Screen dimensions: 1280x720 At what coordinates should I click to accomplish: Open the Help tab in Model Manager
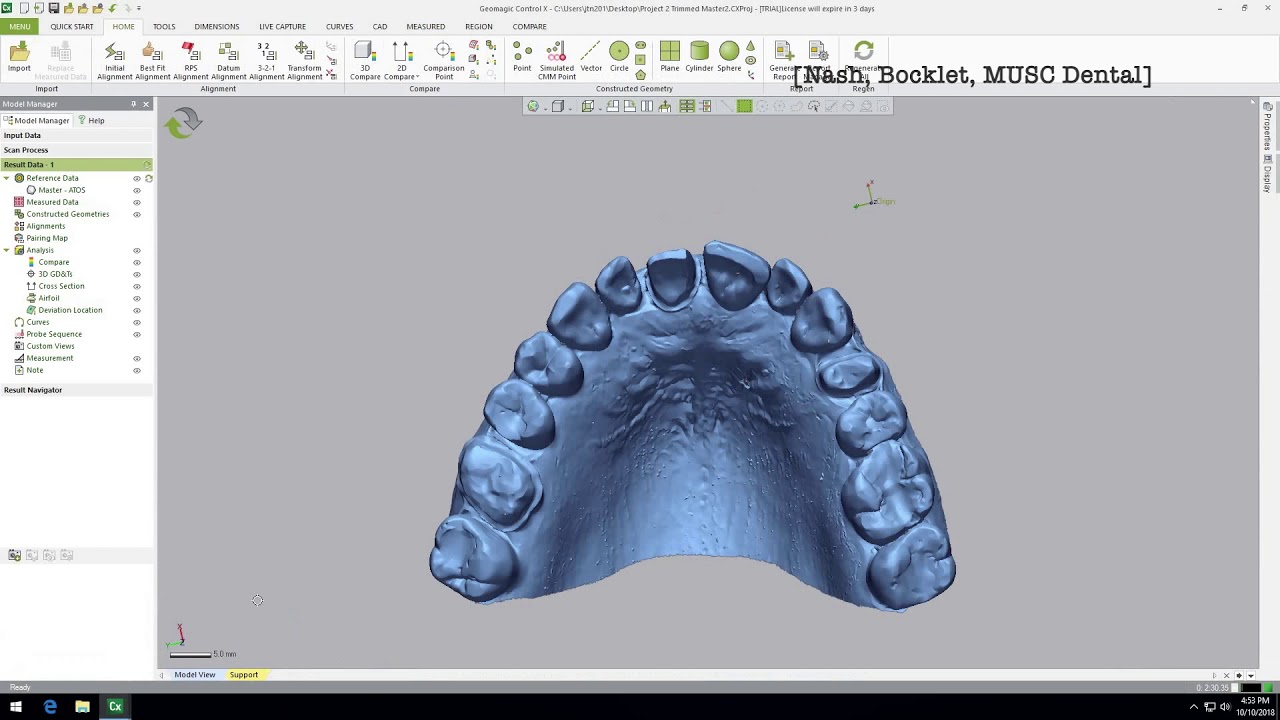[x=91, y=120]
